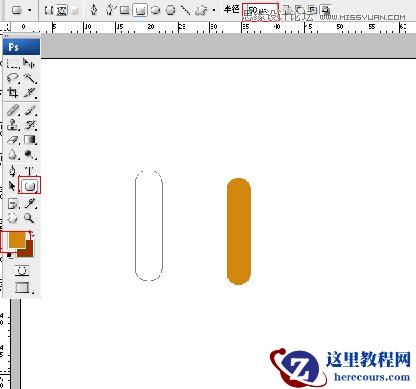Select the Gradient tool
The width and height of the screenshot is (416, 389).
30,140
